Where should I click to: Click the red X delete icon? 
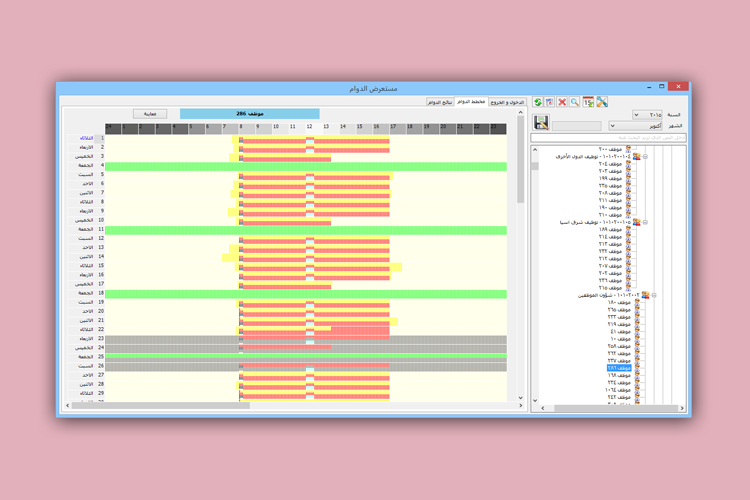point(562,102)
